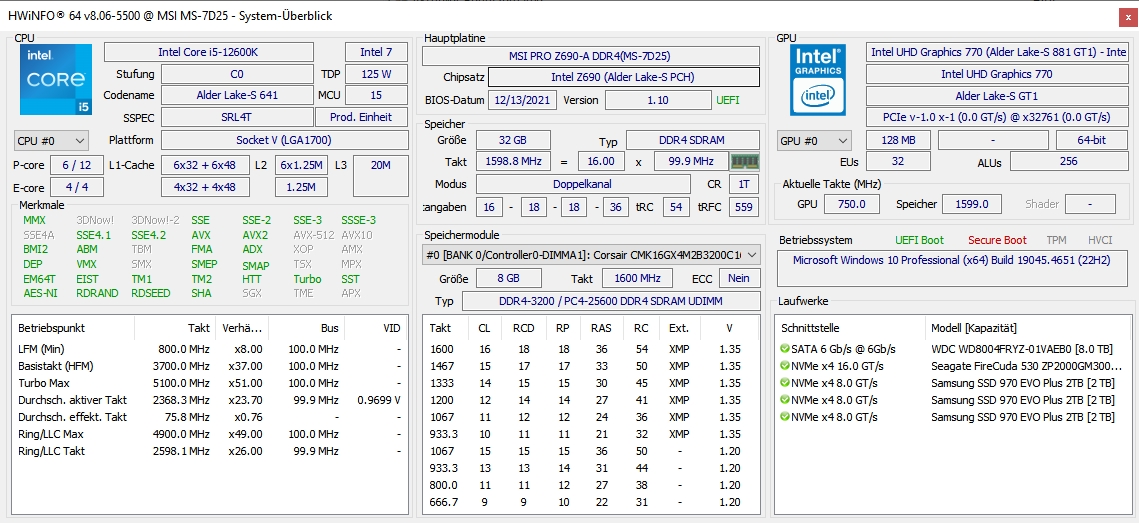Click the SSE4.2 feature label
The image size is (1139, 523).
(148, 235)
